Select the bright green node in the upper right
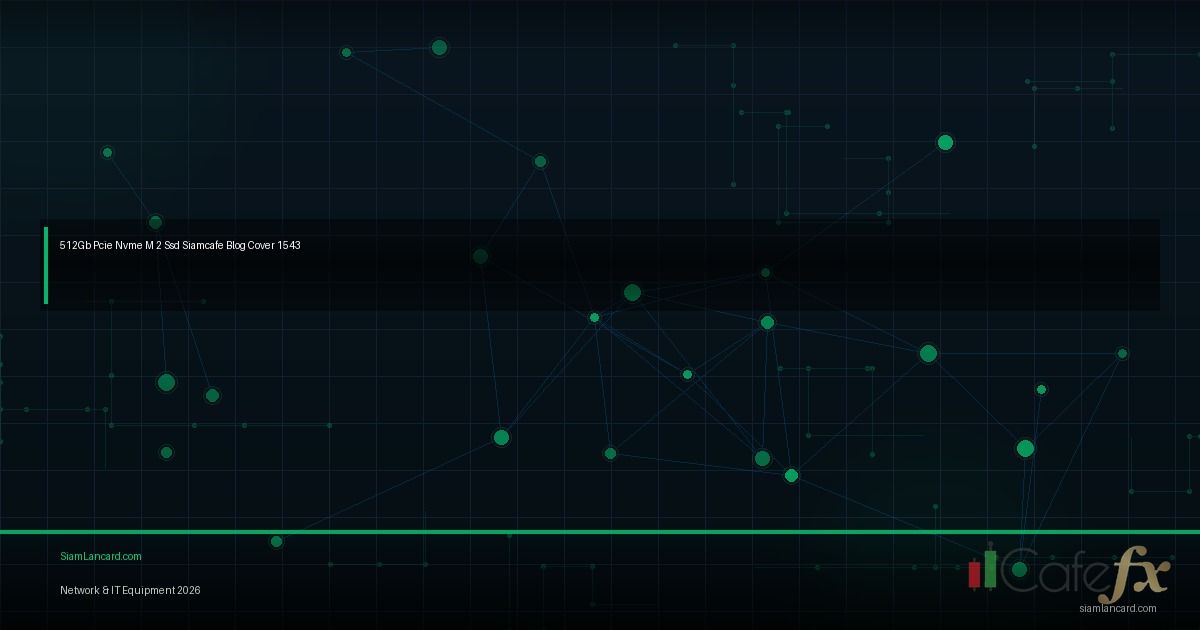Image resolution: width=1200 pixels, height=630 pixels. coord(945,142)
